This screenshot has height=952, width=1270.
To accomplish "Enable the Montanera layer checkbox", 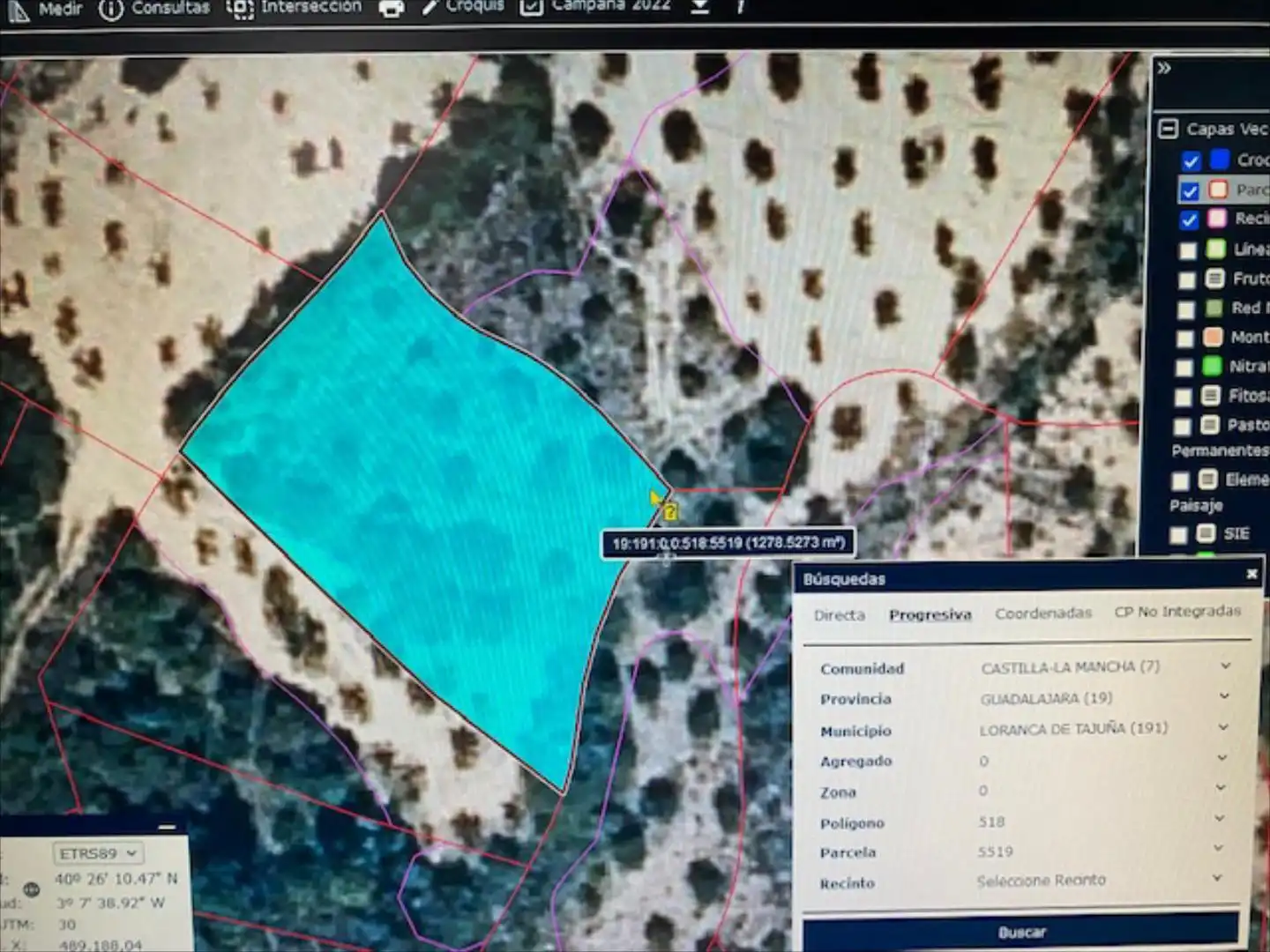I will (x=1185, y=338).
